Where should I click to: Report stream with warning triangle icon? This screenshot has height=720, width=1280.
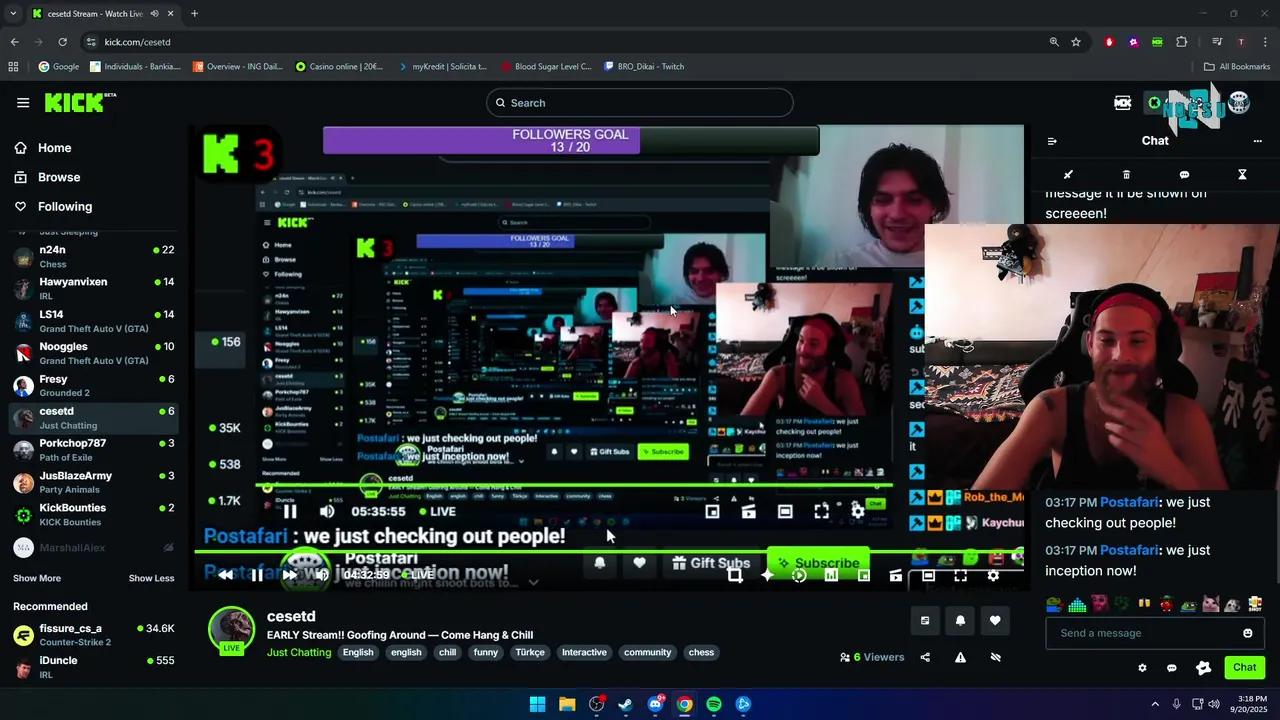click(960, 657)
